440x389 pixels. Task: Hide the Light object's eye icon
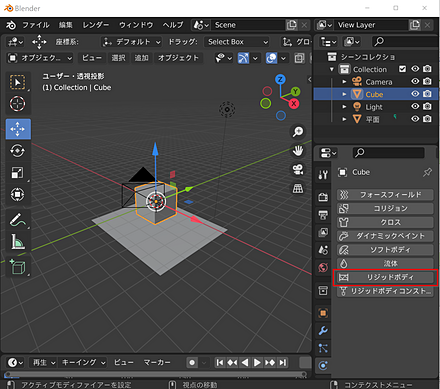415,106
